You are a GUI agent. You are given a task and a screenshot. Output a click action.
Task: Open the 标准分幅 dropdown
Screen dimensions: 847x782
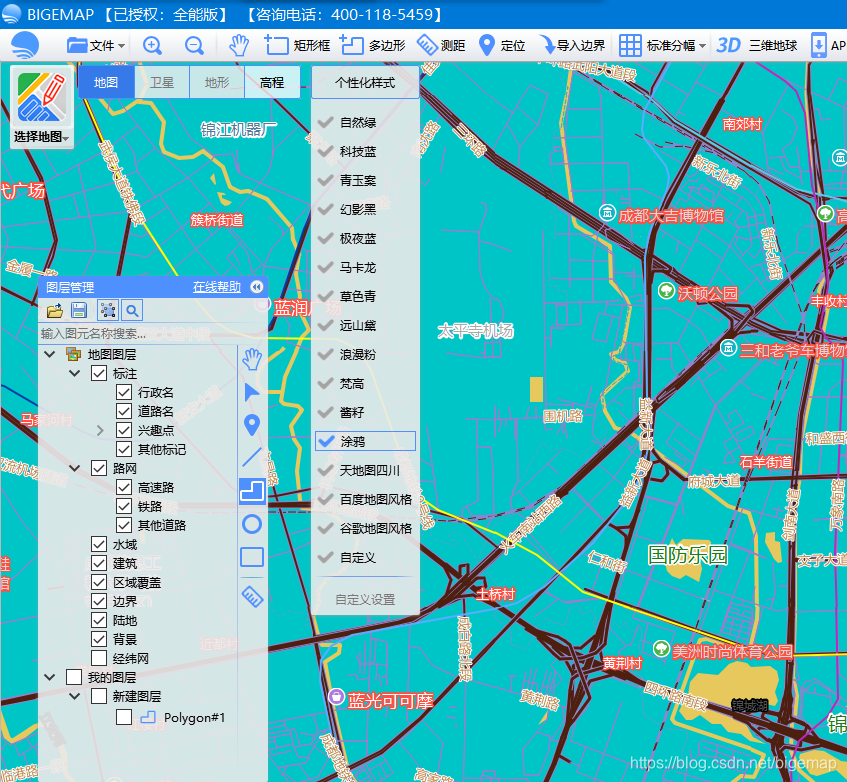coord(662,45)
